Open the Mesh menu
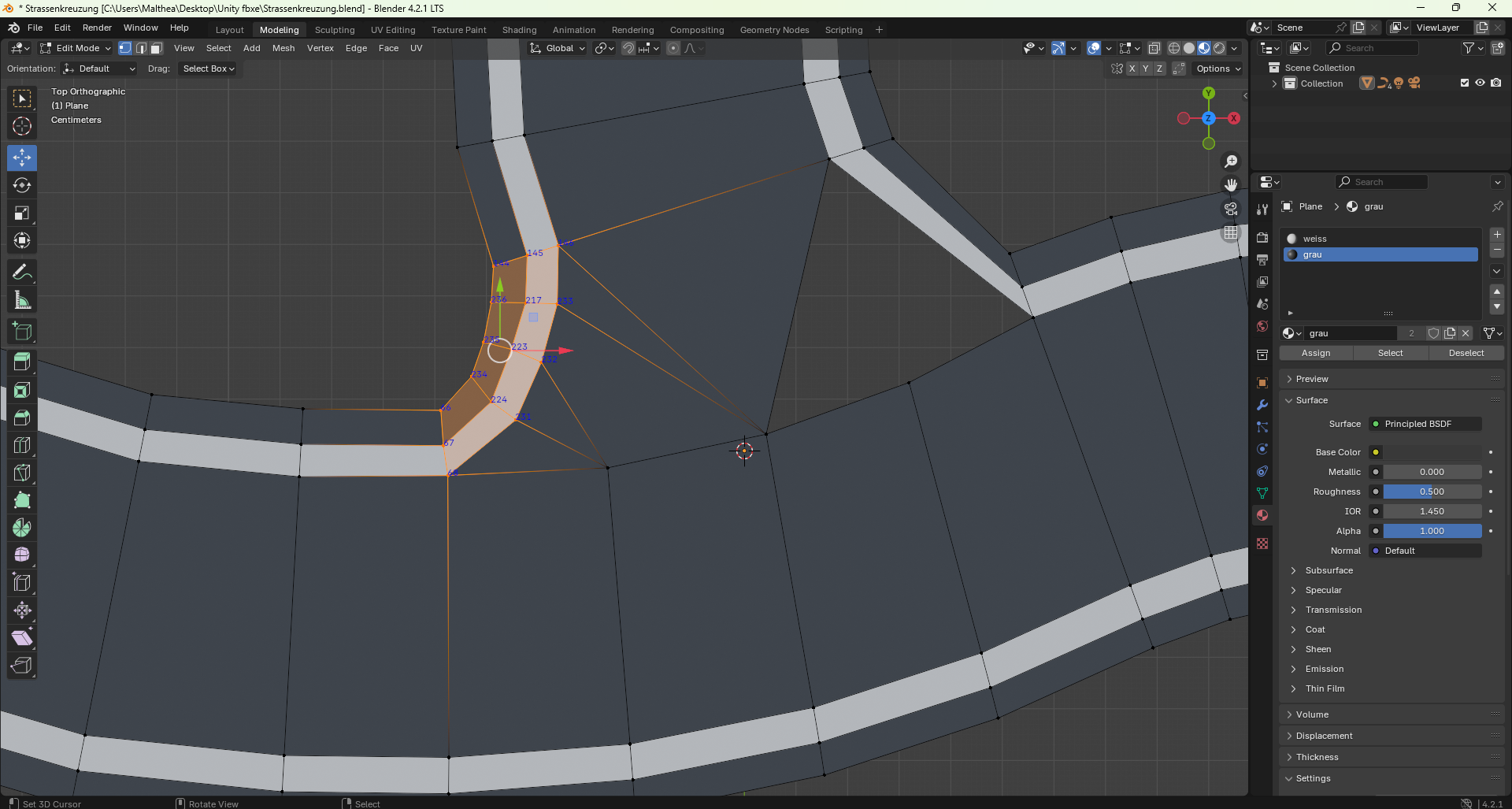 (283, 48)
